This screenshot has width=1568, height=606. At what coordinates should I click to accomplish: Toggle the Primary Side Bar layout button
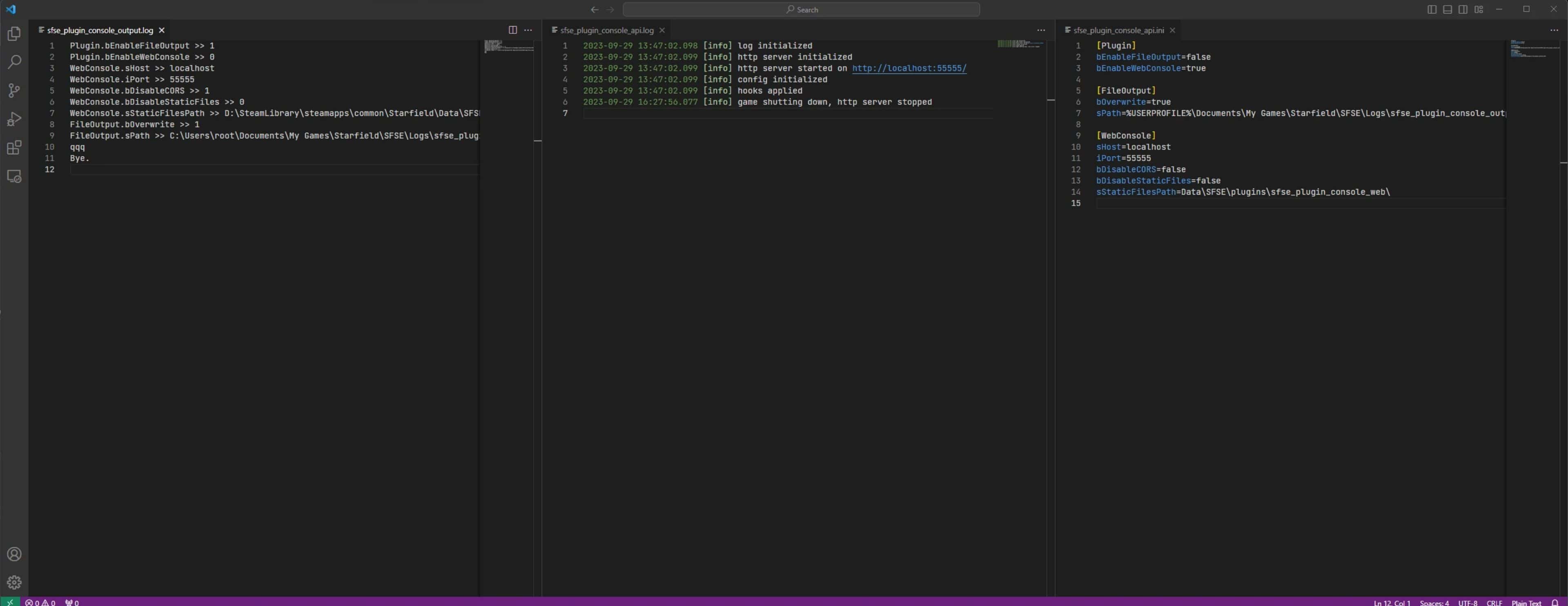click(x=1432, y=9)
